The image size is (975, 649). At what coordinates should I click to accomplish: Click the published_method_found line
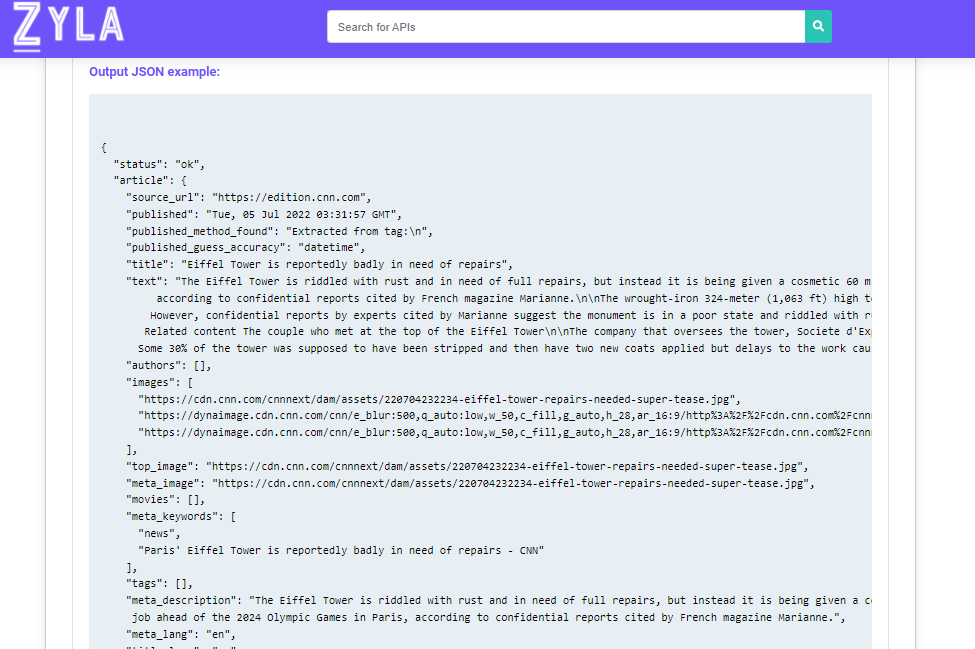point(279,231)
